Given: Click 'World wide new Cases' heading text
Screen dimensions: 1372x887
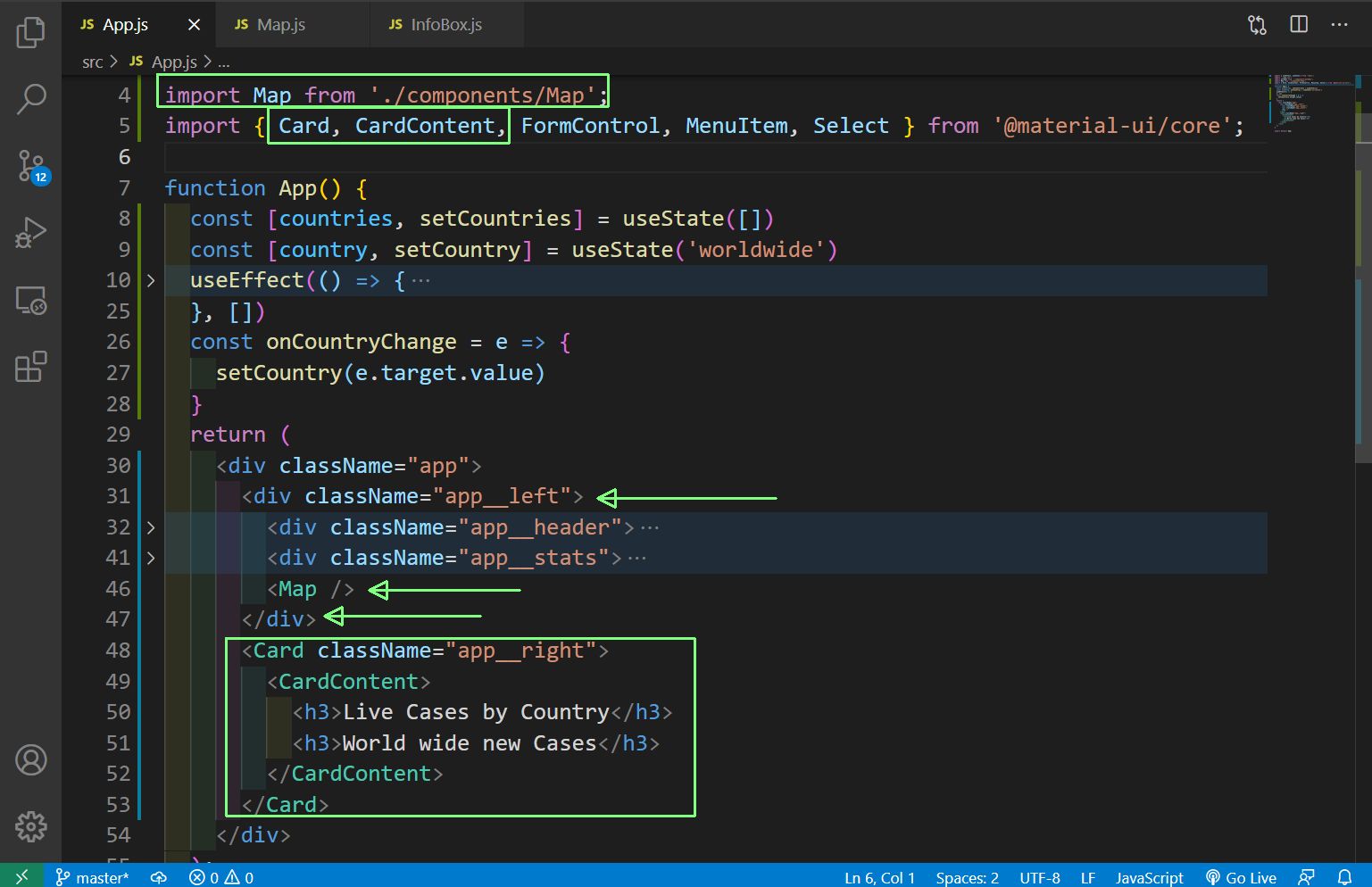Looking at the screenshot, I should (x=470, y=743).
